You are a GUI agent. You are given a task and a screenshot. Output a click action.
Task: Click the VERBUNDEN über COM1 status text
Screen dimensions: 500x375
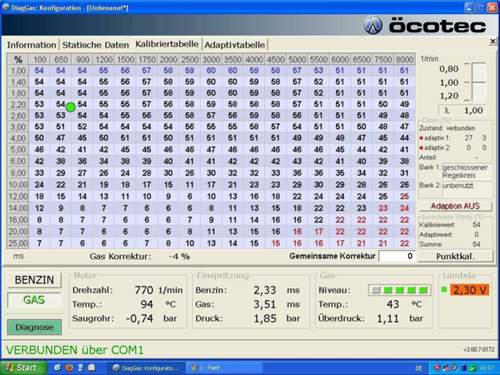(x=75, y=350)
